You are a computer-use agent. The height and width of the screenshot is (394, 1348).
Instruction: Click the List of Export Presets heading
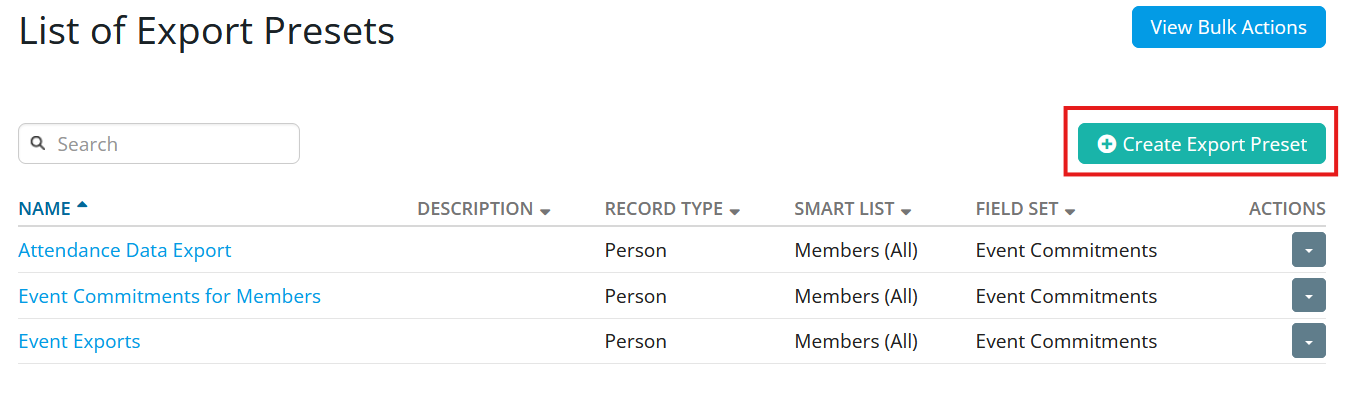207,31
